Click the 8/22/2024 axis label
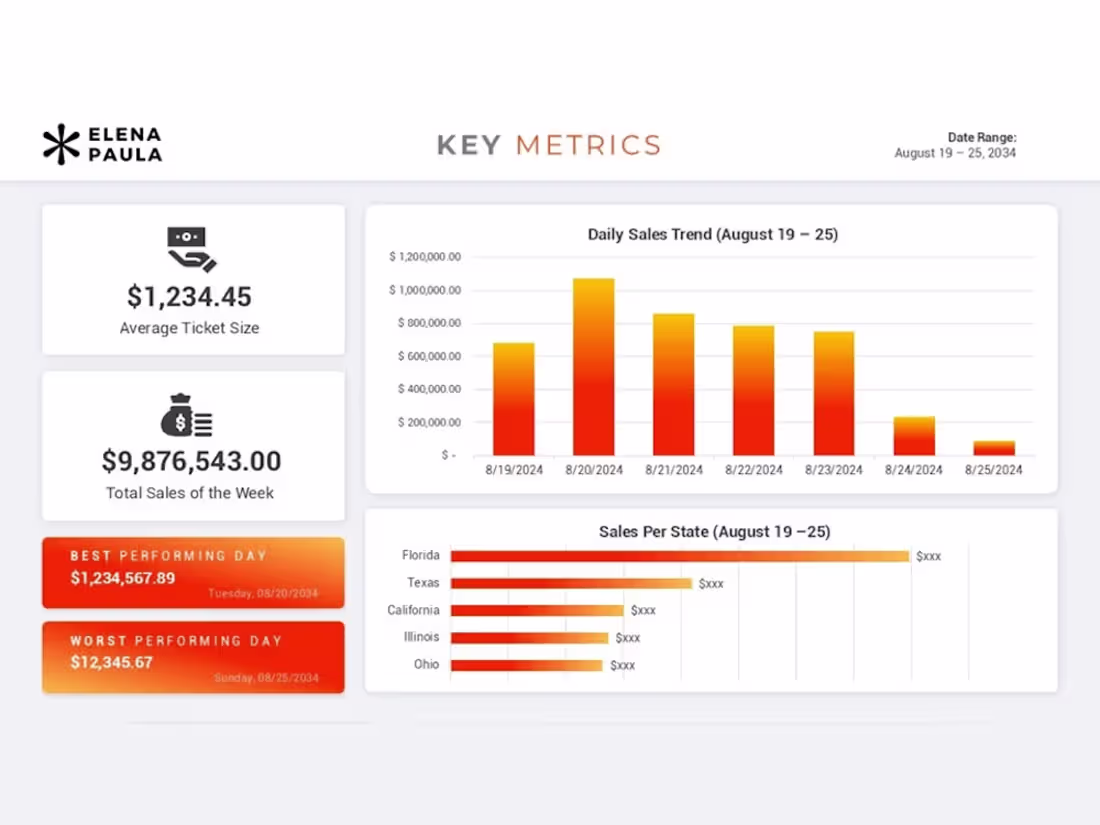Screen dimensions: 1100x825 (754, 470)
